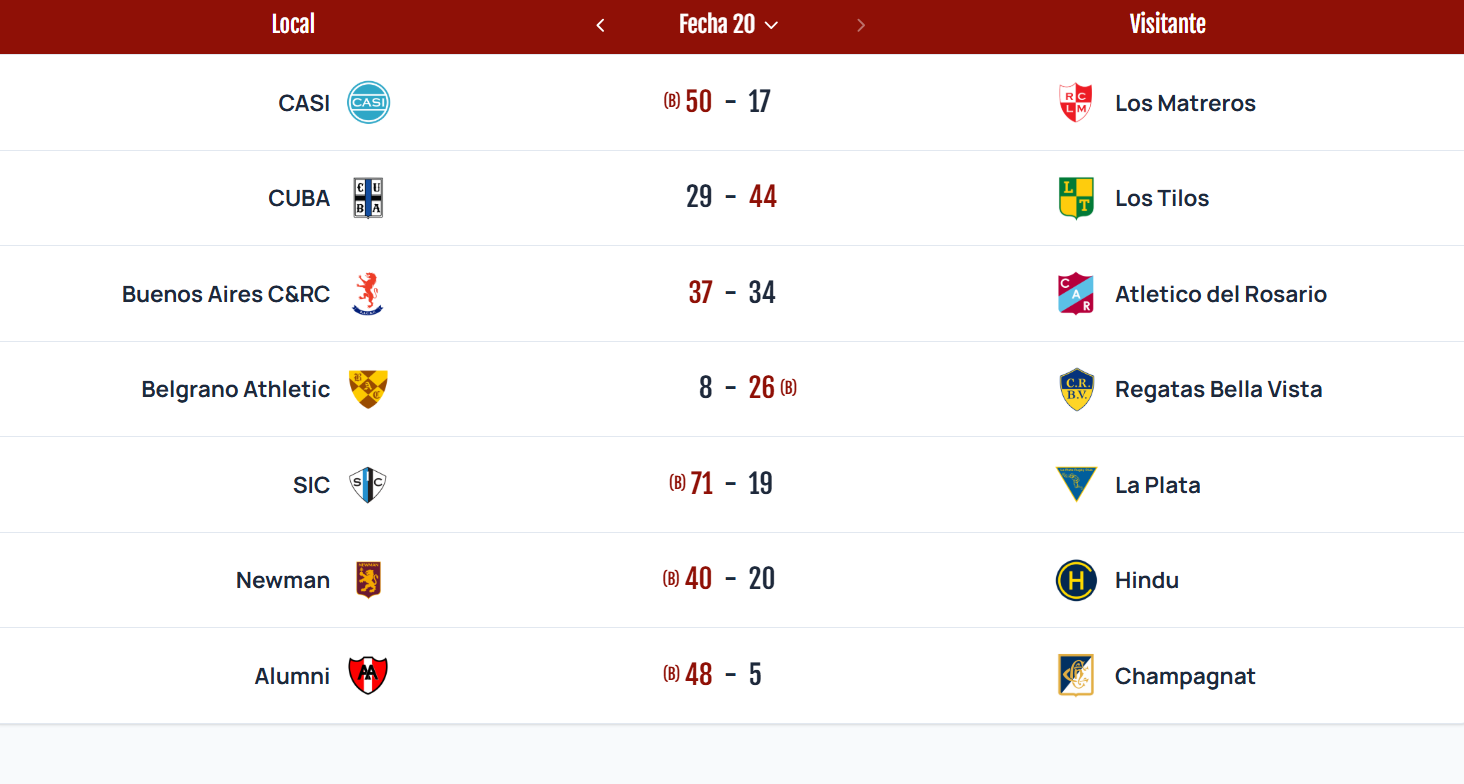
Task: Open the 71 - 19 match result
Action: click(731, 484)
